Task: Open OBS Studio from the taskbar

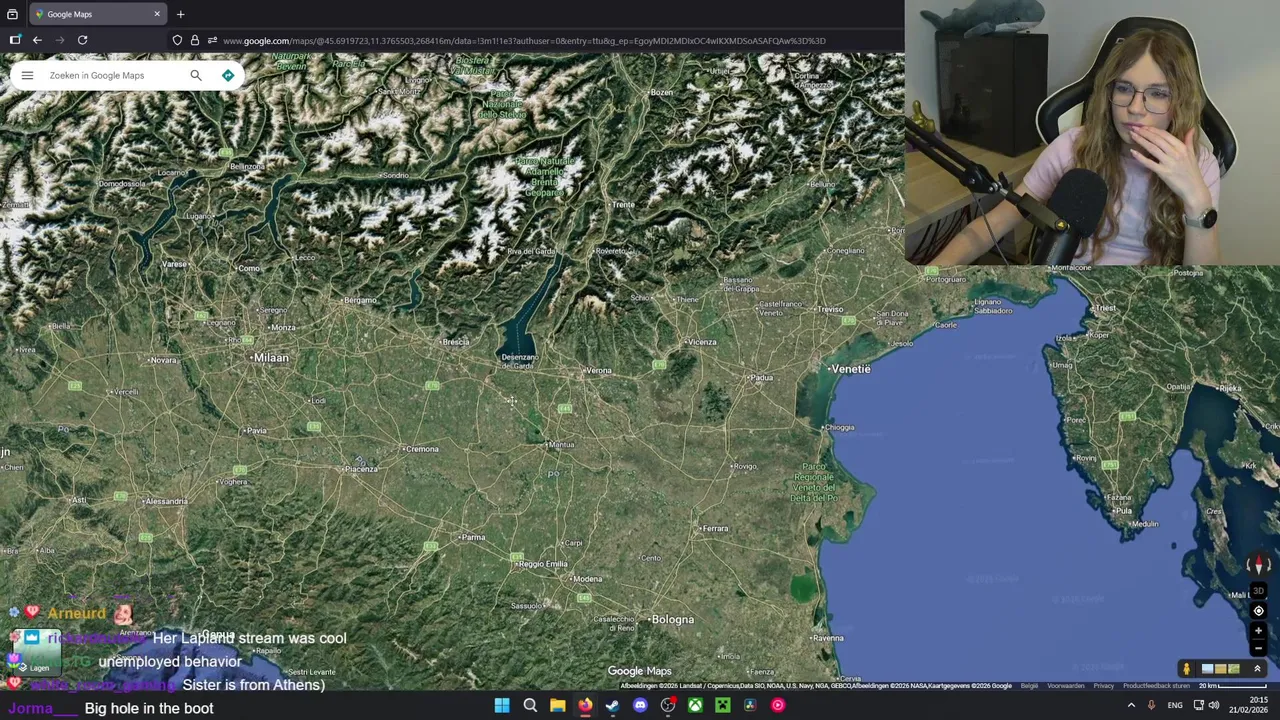Action: click(668, 705)
